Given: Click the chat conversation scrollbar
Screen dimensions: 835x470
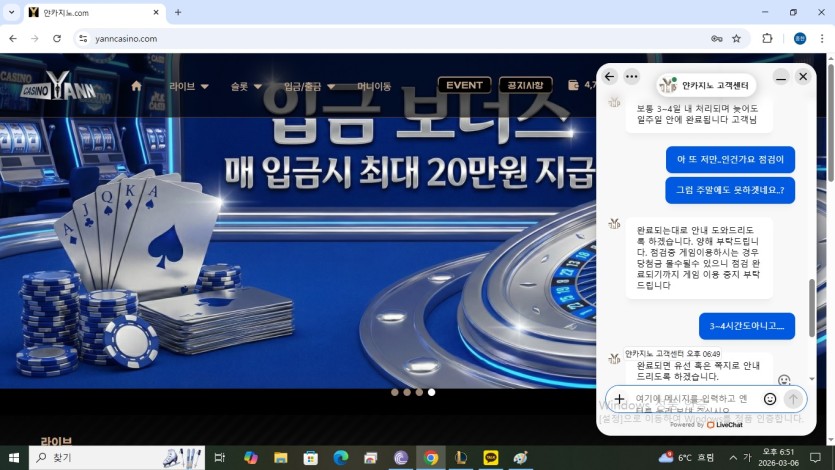Looking at the screenshot, I should coord(812,308).
